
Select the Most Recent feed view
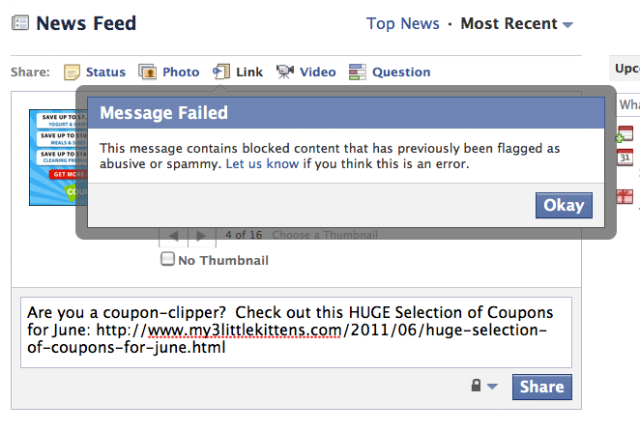click(509, 23)
